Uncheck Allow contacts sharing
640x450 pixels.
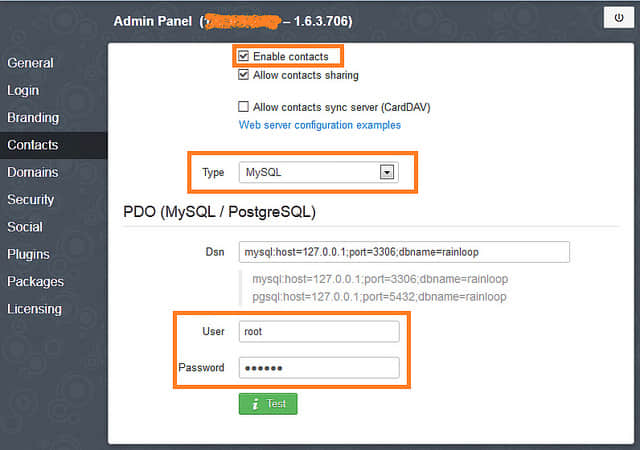point(243,75)
